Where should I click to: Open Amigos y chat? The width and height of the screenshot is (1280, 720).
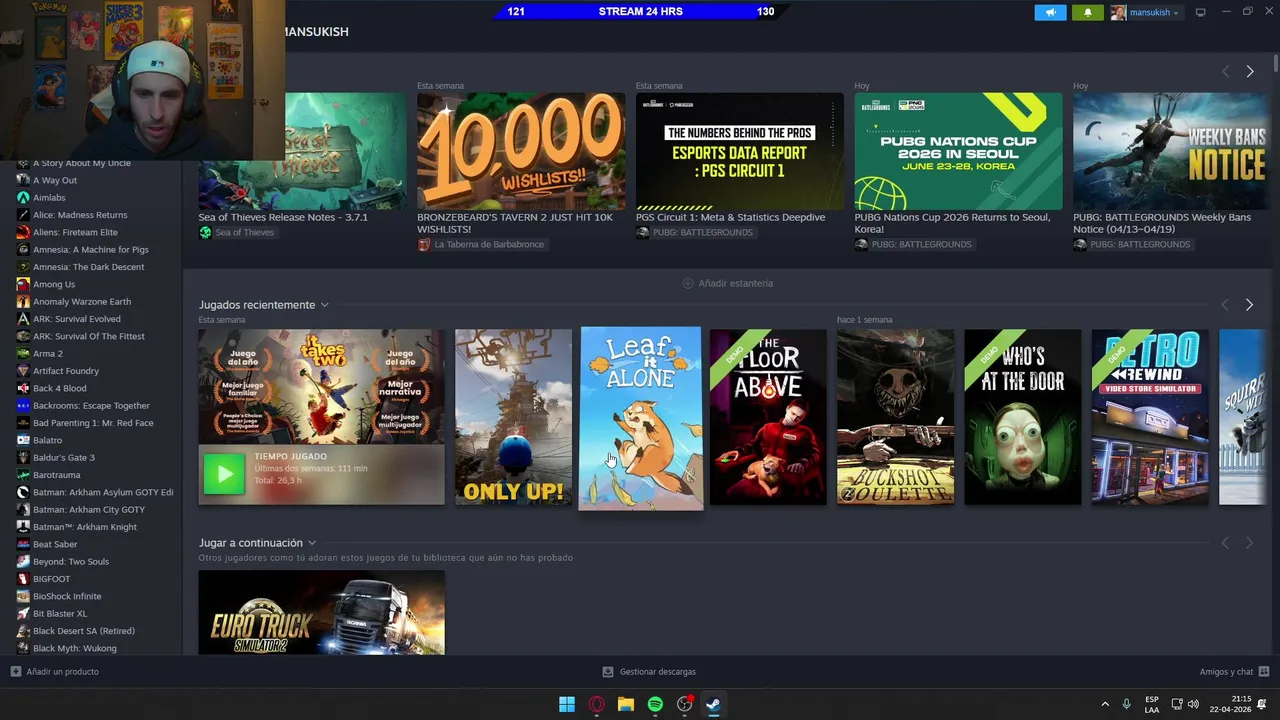(x=1234, y=672)
